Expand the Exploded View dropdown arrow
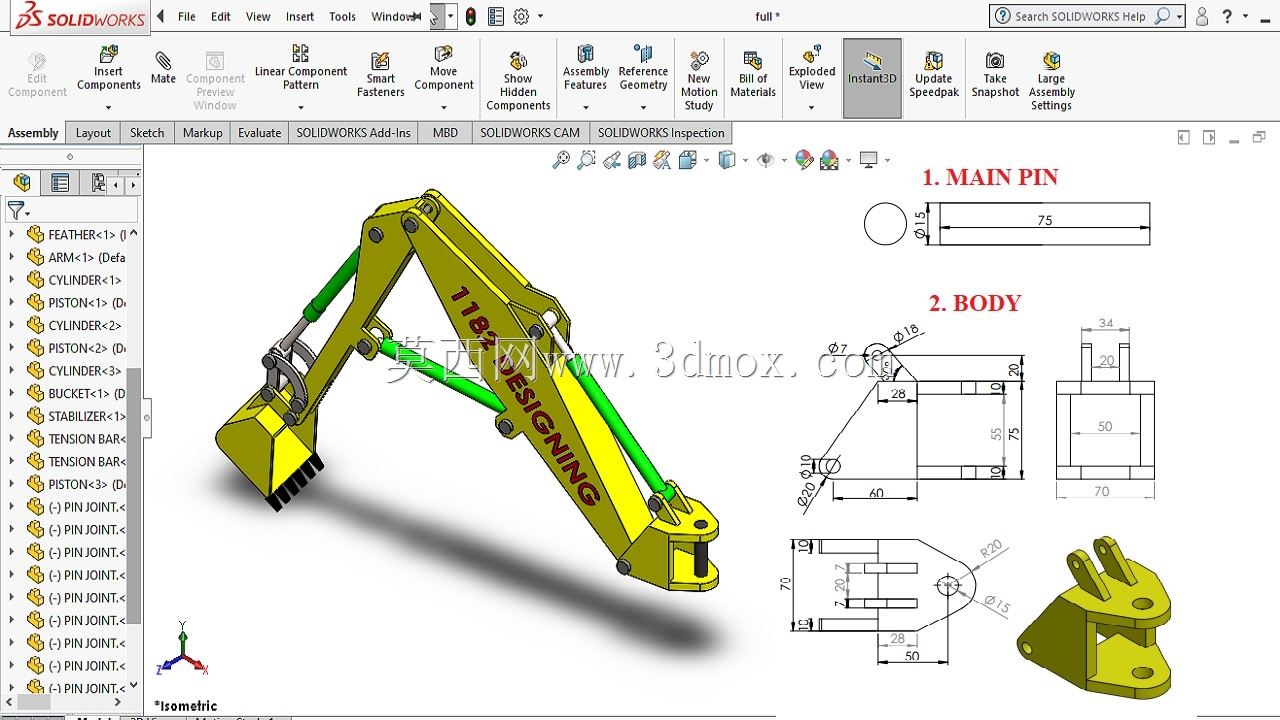 point(811,106)
